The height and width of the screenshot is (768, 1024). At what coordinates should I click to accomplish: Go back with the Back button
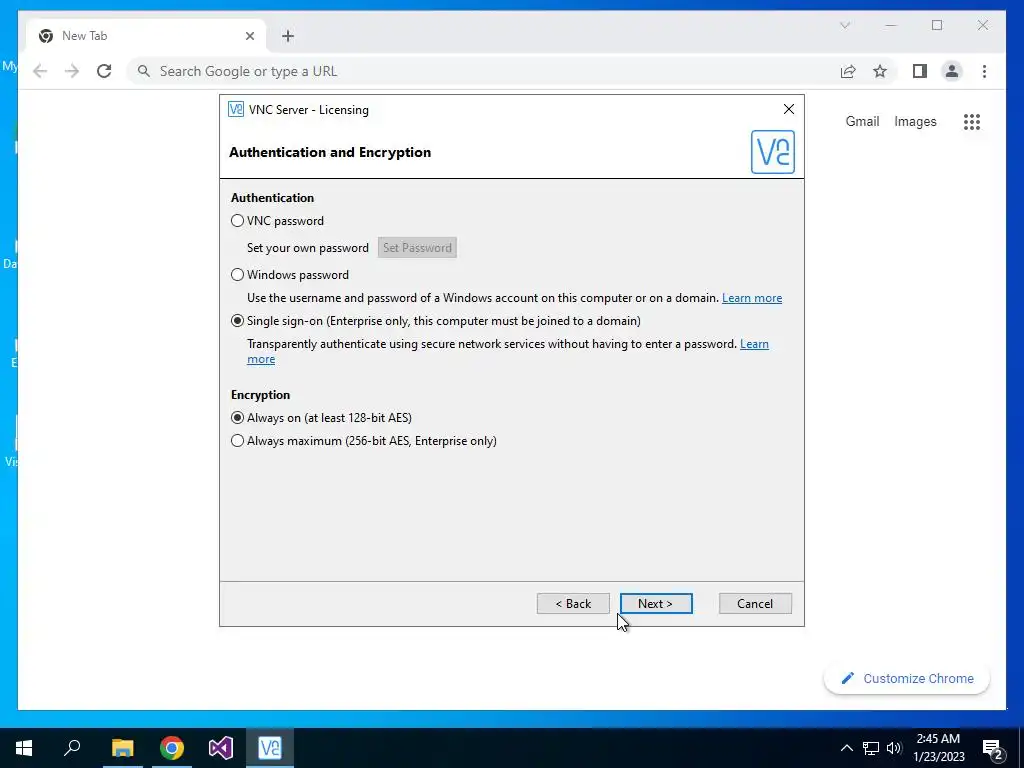[573, 603]
